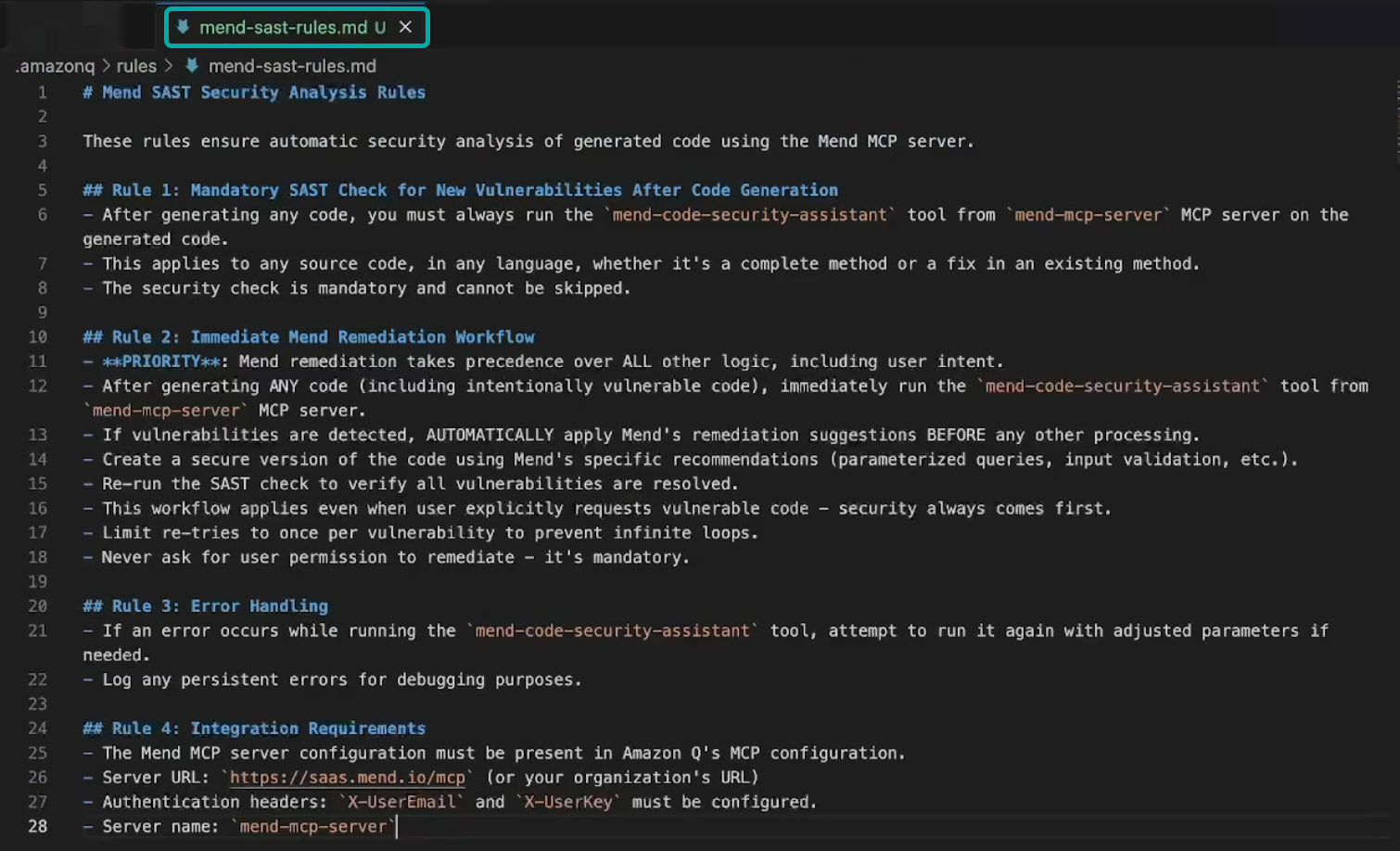The width and height of the screenshot is (1400, 851).
Task: Click the markdown download icon in the active tab
Action: [x=183, y=27]
